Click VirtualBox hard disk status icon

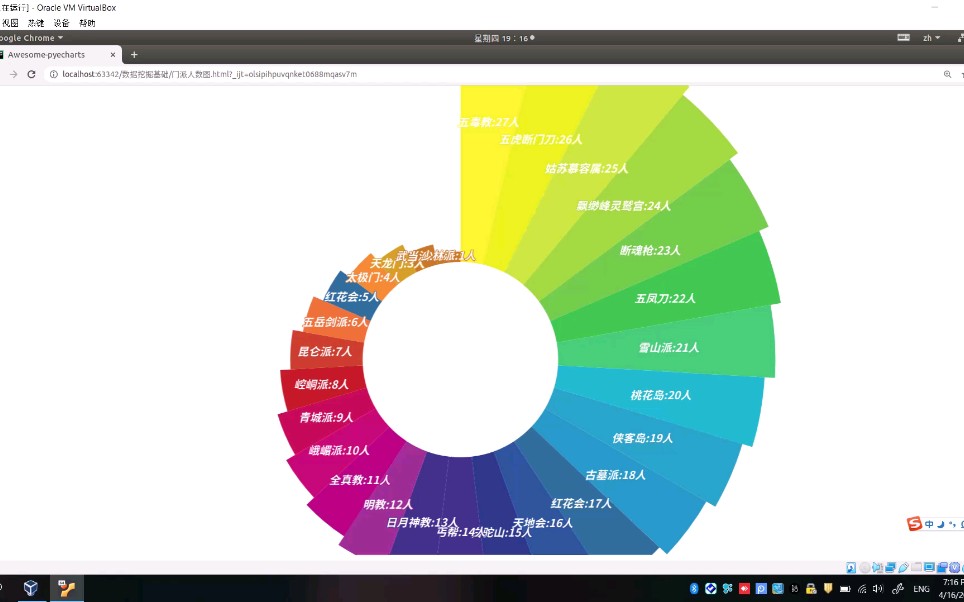click(851, 568)
